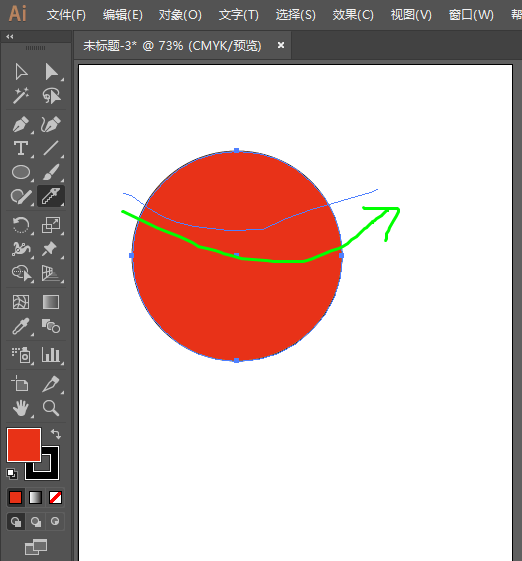Open the 效果(C) menu
Image resolution: width=522 pixels, height=561 pixels.
(x=353, y=15)
